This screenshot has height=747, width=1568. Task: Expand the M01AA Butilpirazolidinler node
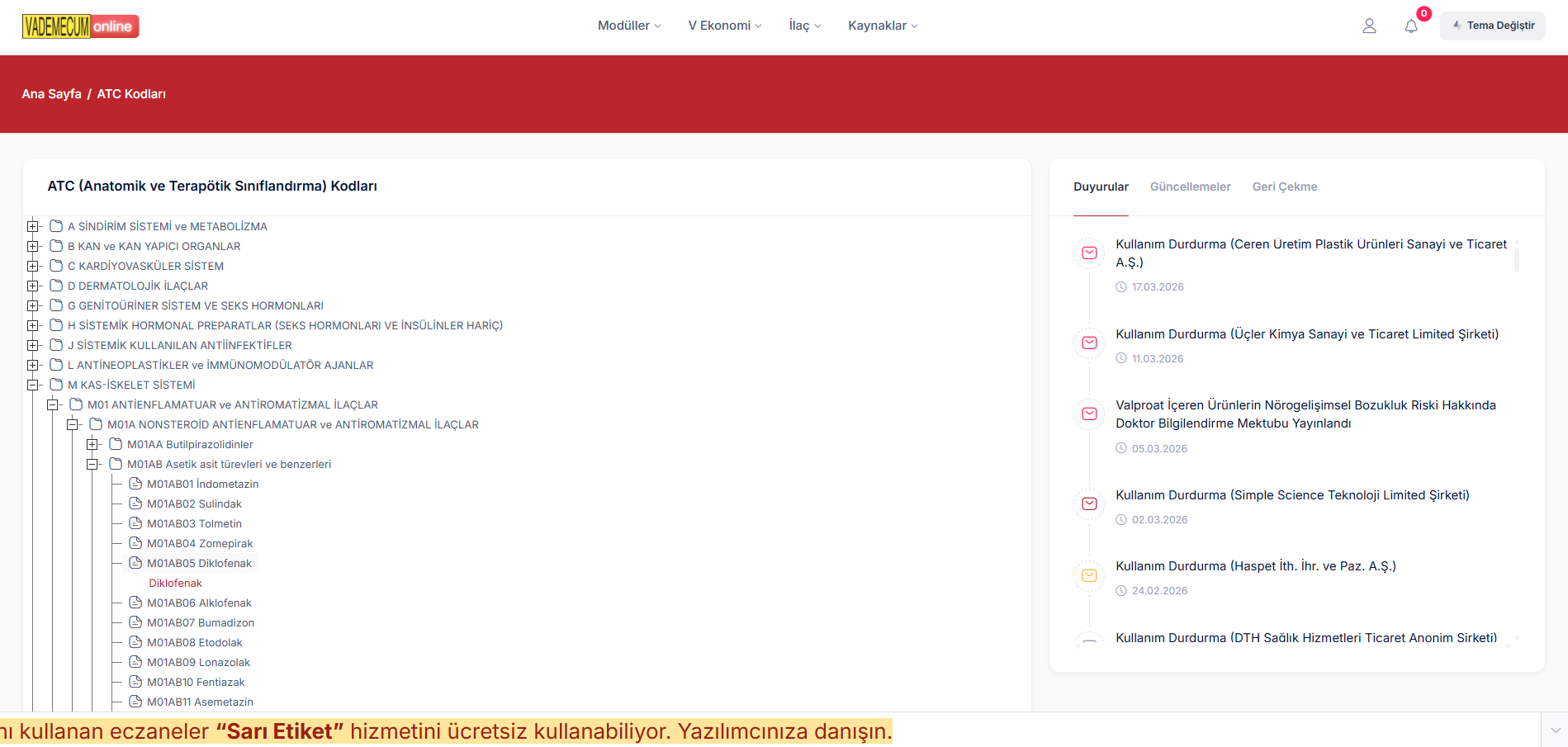[x=92, y=444]
